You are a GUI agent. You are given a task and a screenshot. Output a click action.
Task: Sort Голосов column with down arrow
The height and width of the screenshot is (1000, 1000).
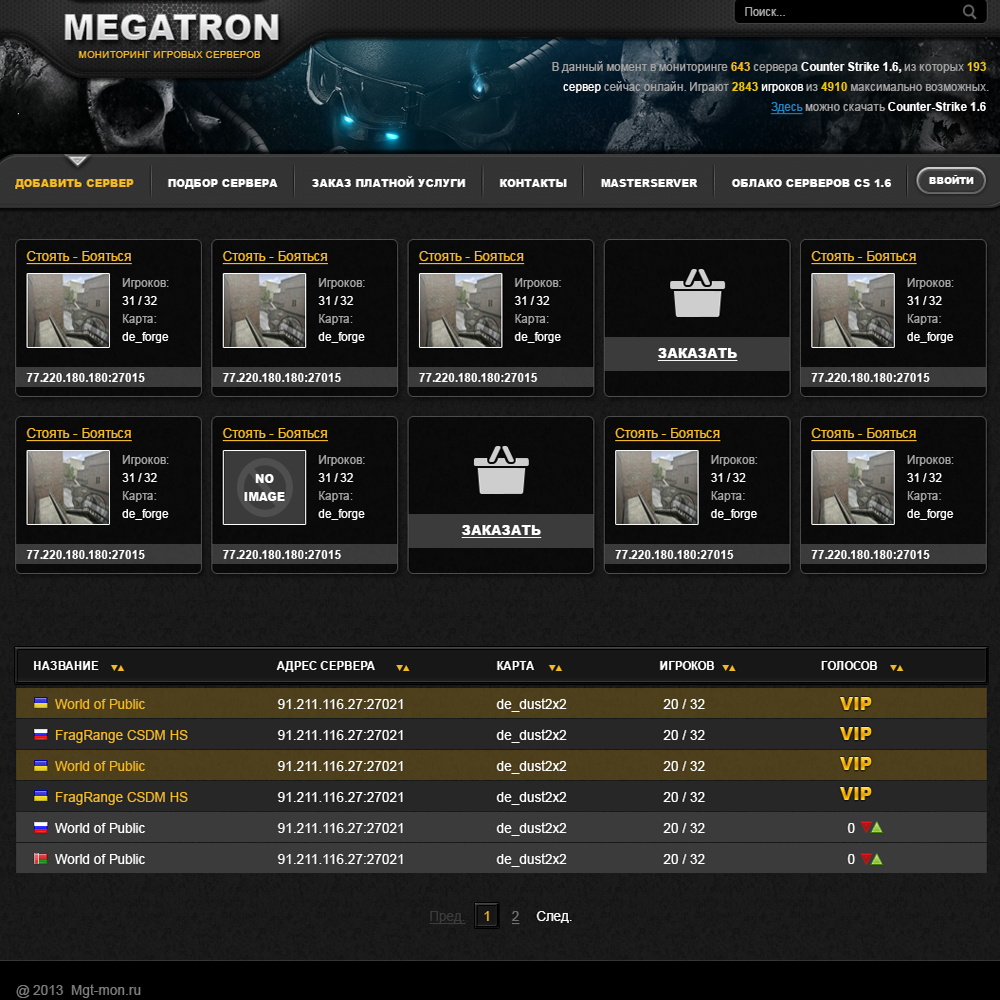pos(893,668)
